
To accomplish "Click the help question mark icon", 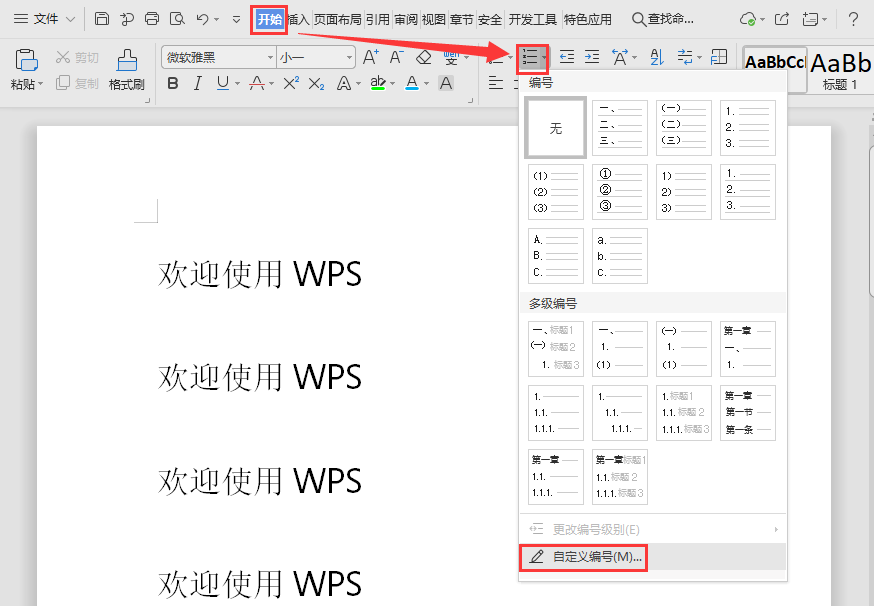I will tap(853, 19).
